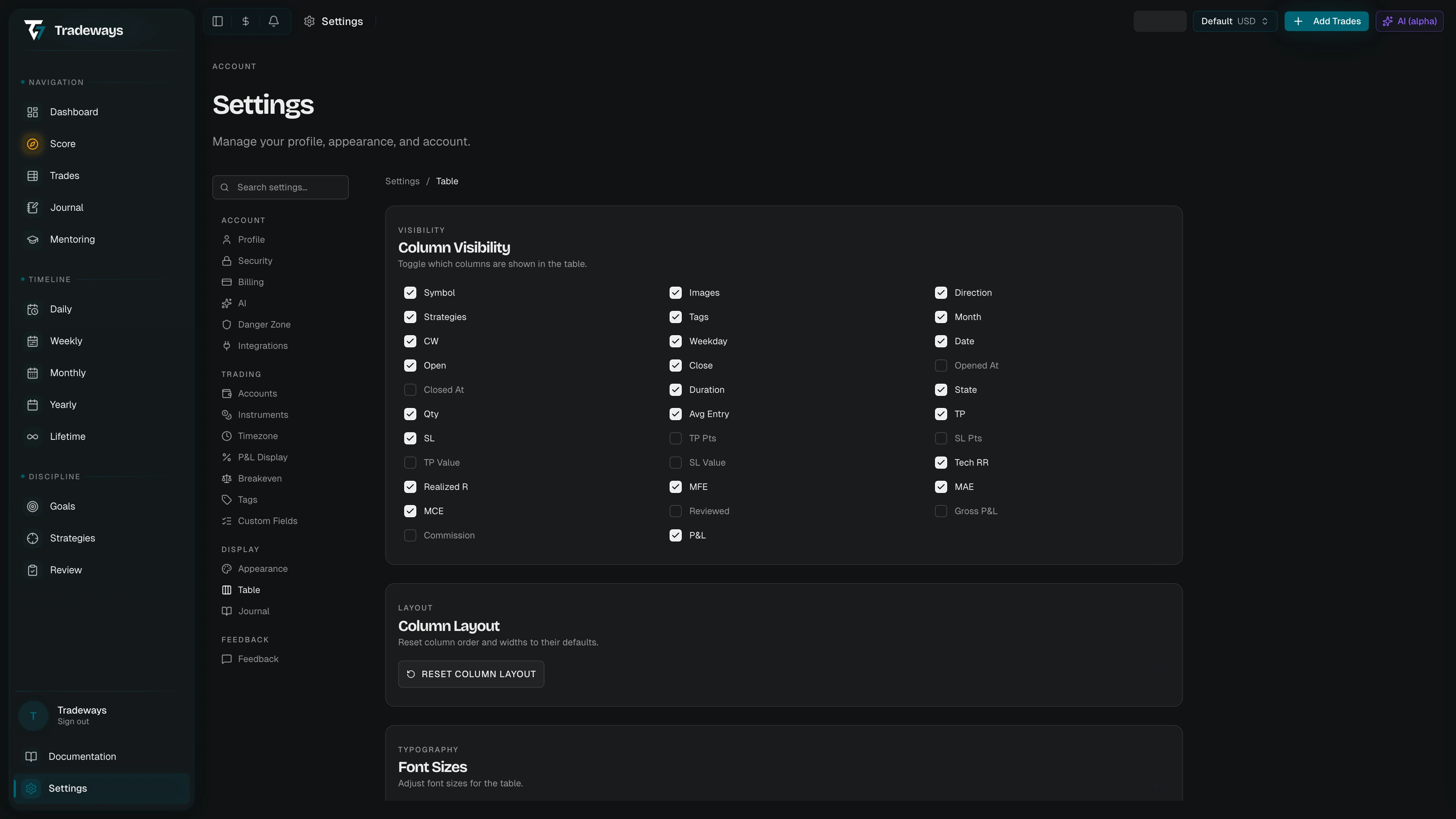Toggle the sidebar panel icon

tap(218, 22)
